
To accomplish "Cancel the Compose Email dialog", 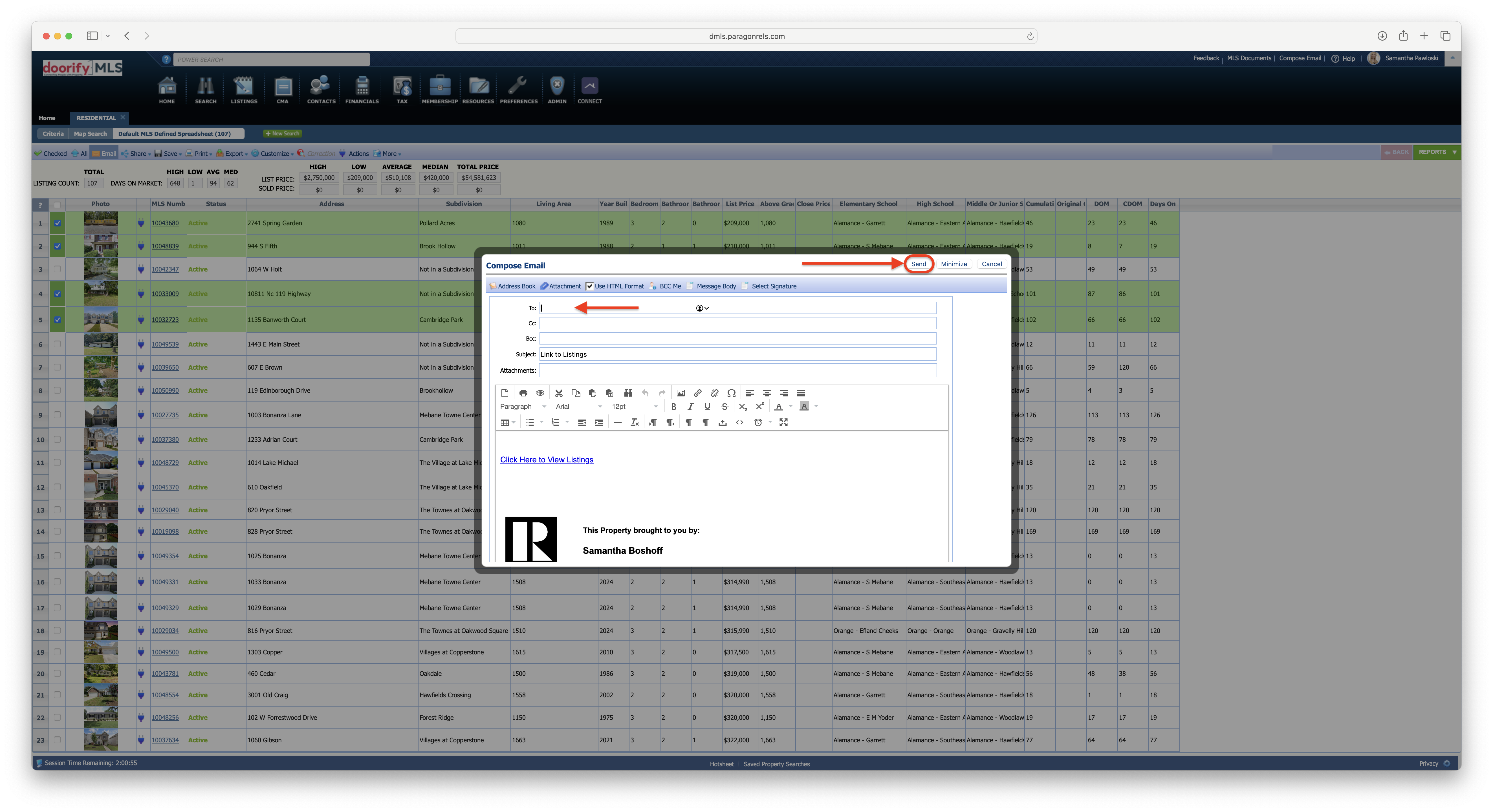I will [x=992, y=264].
